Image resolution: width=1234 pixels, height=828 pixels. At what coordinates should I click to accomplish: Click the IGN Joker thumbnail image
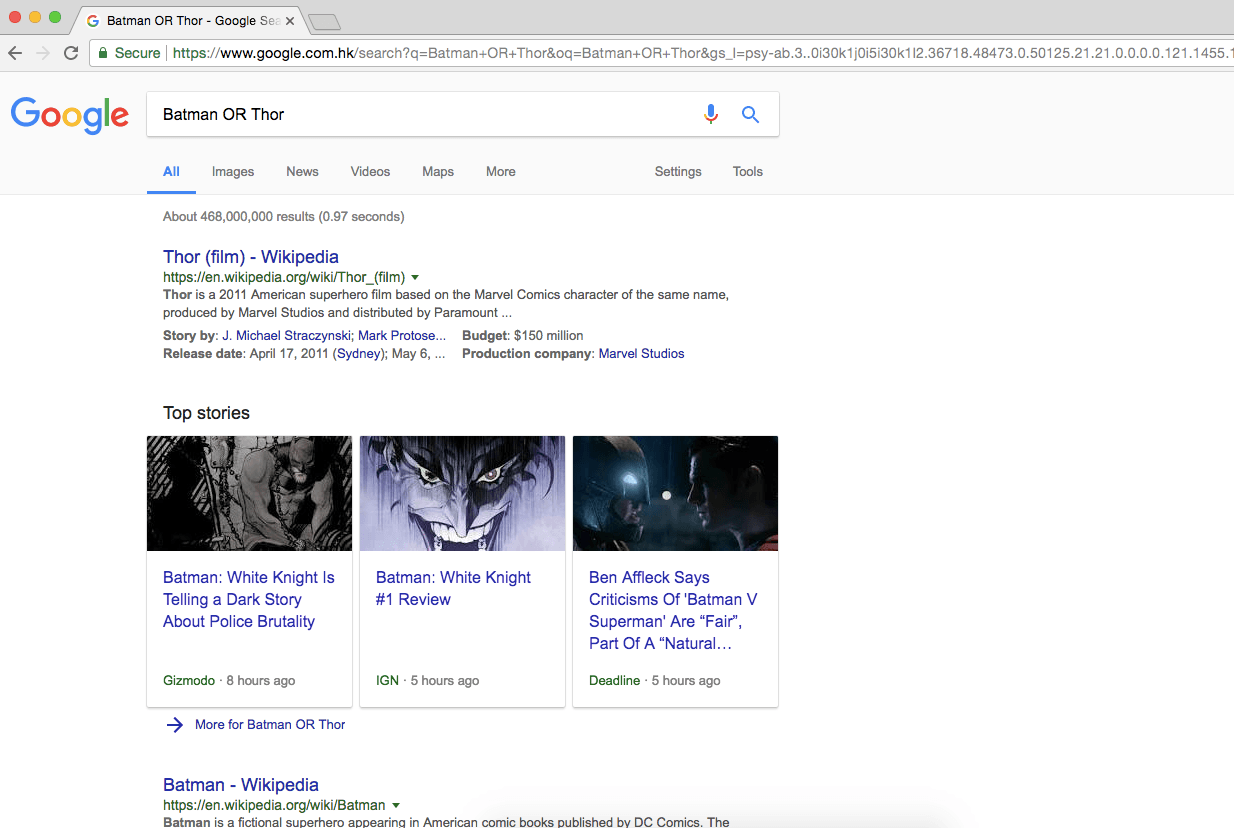(x=462, y=493)
